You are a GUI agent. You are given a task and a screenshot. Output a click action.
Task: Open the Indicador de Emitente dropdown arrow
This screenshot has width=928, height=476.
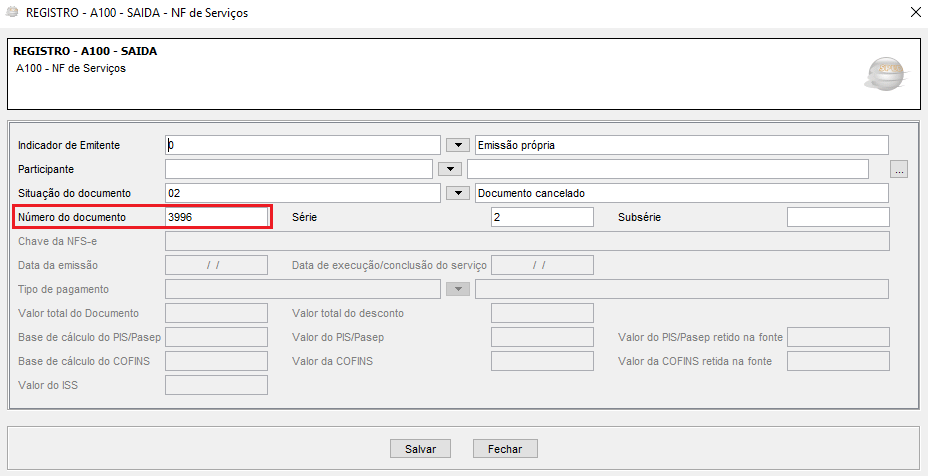(457, 145)
